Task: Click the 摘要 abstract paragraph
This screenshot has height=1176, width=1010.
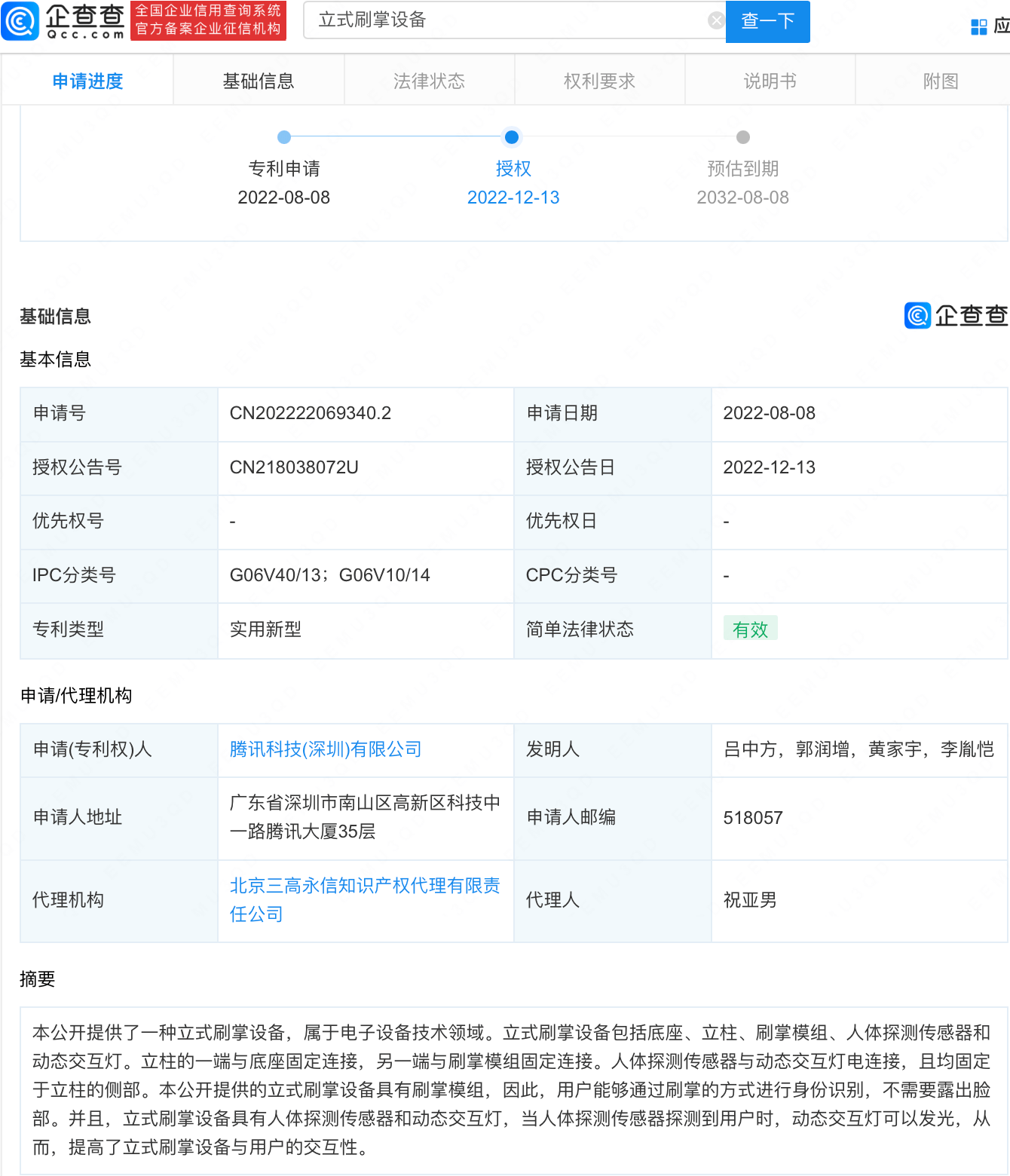Action: 512,1090
